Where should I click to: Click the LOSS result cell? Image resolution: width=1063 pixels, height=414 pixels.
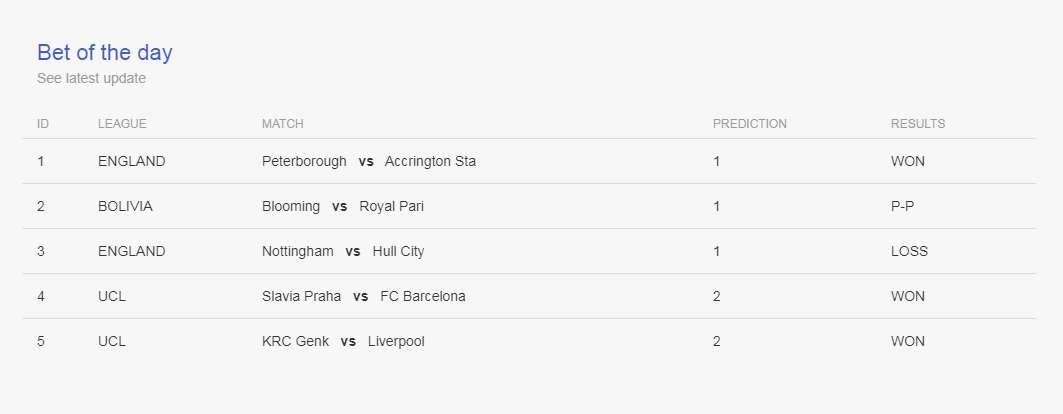coord(909,251)
